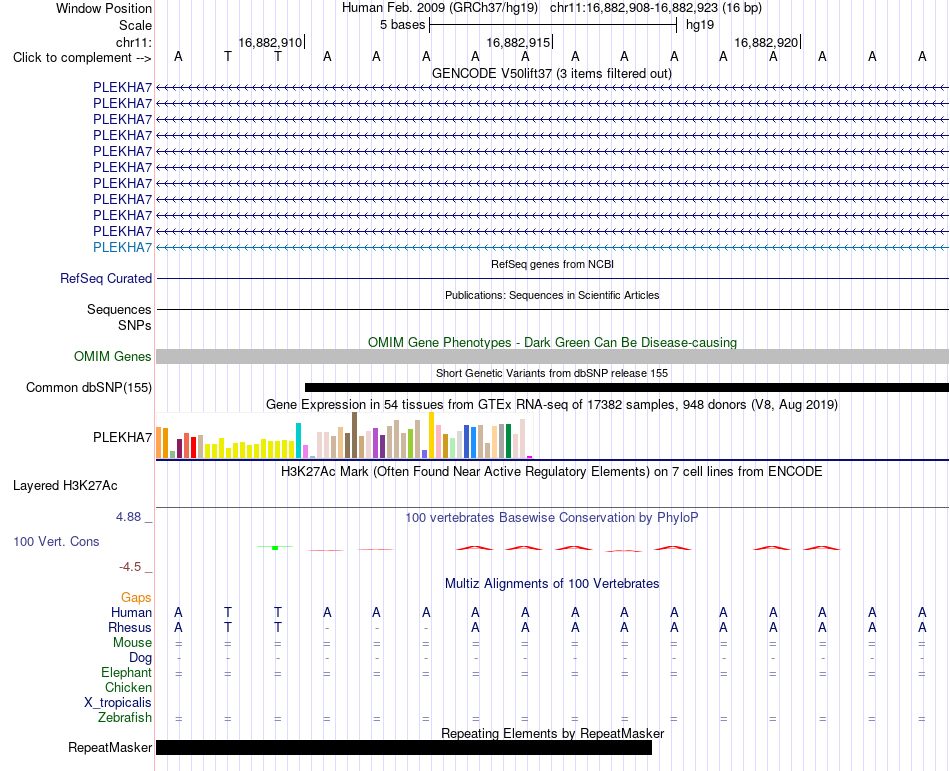This screenshot has width=950, height=771.
Task: Select the 'Elephant' alignment row label
Action: (126, 672)
